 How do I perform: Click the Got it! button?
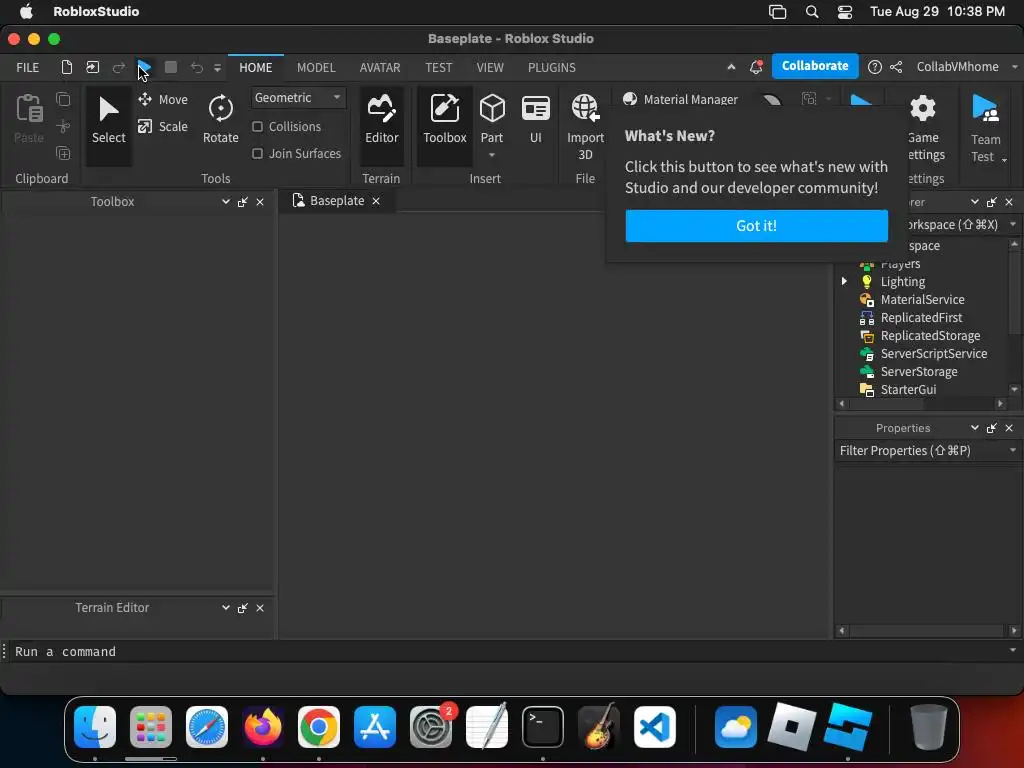click(756, 225)
